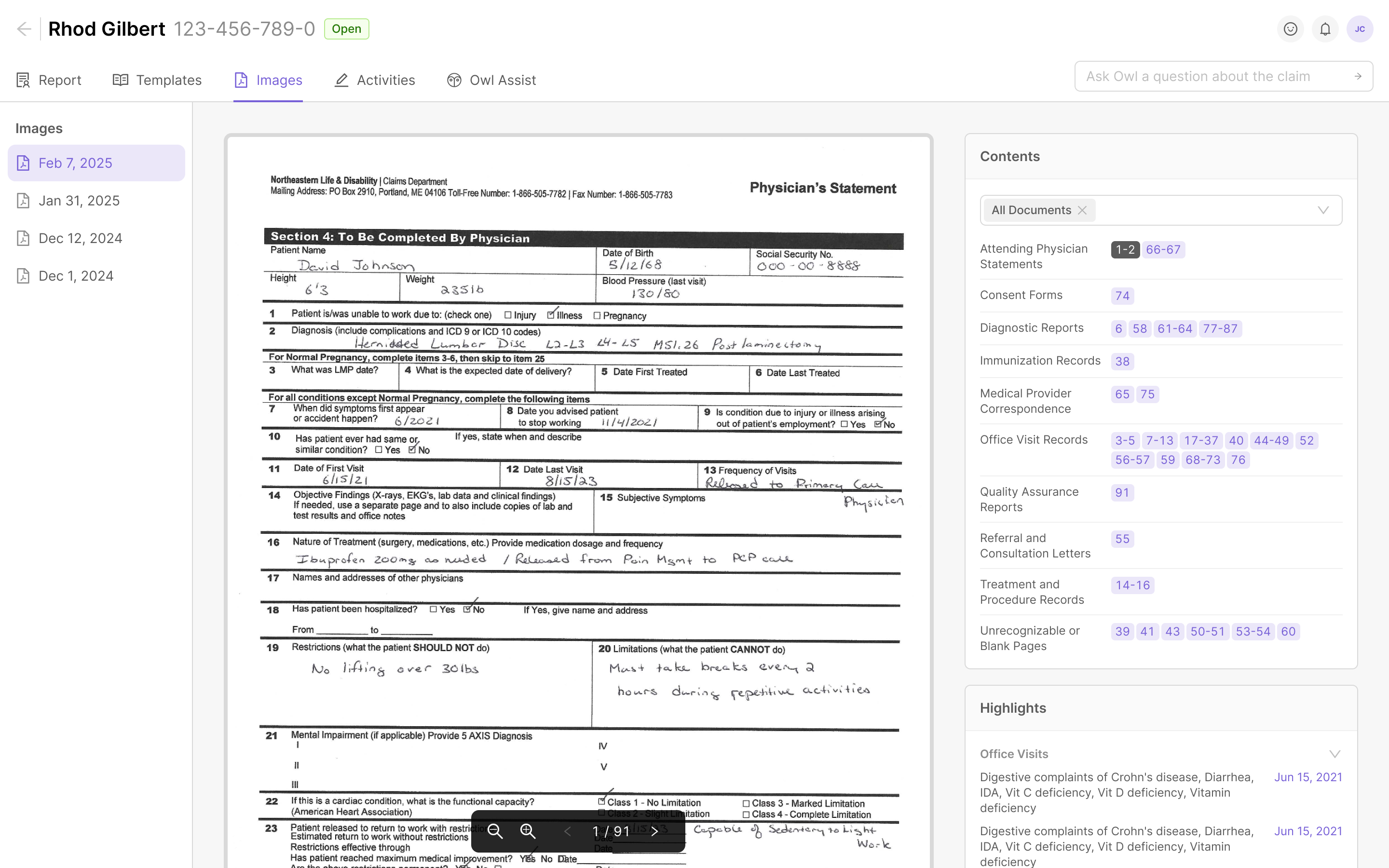Image resolution: width=1389 pixels, height=868 pixels.
Task: Jump to Quality Assurance Reports page 91
Action: click(x=1122, y=493)
